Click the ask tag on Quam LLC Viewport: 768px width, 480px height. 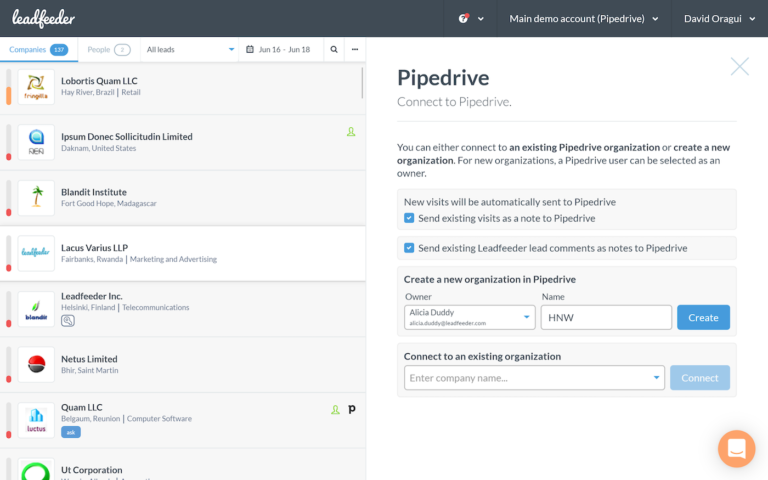(71, 432)
